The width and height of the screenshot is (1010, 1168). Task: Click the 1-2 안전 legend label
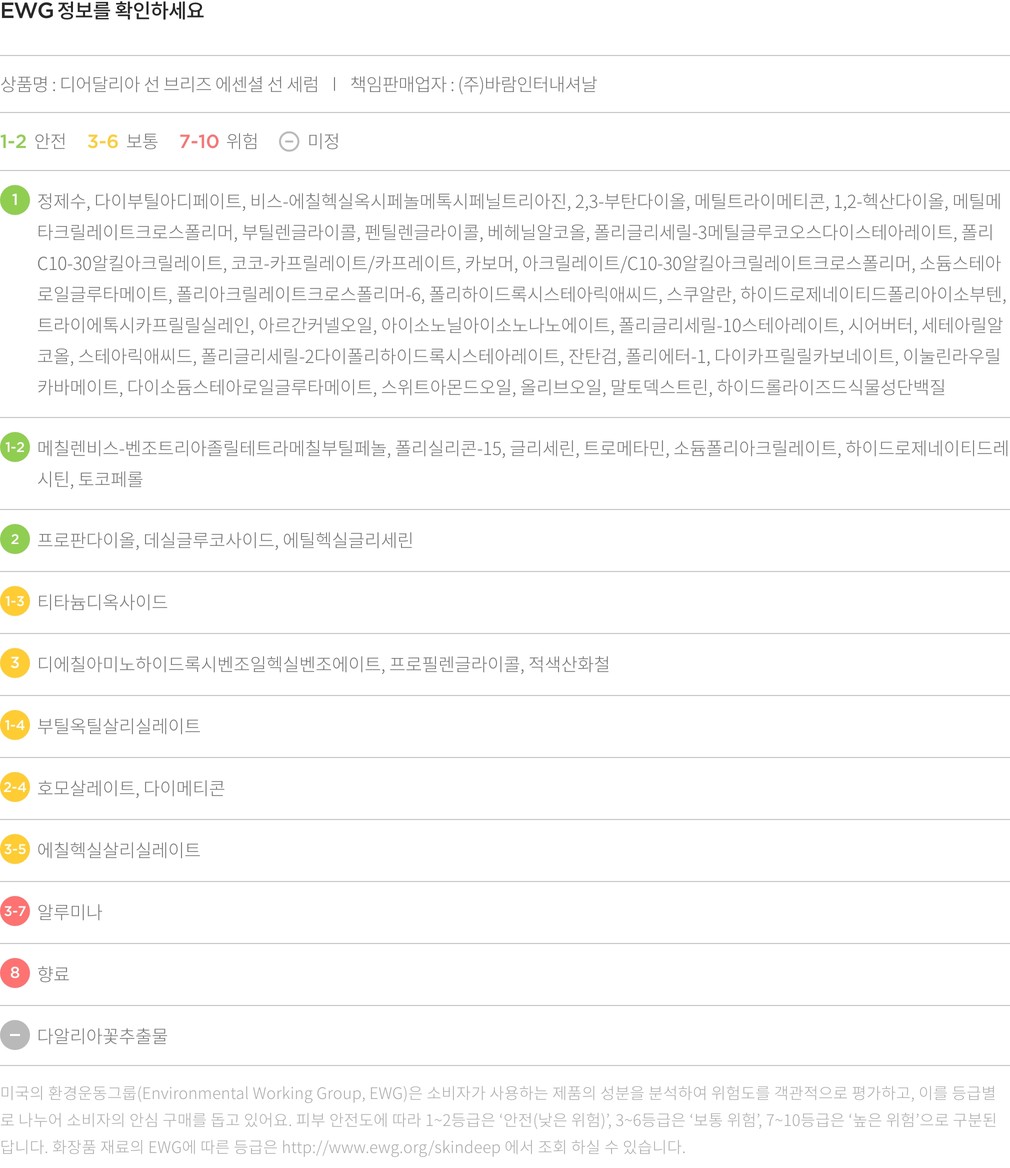(x=33, y=141)
